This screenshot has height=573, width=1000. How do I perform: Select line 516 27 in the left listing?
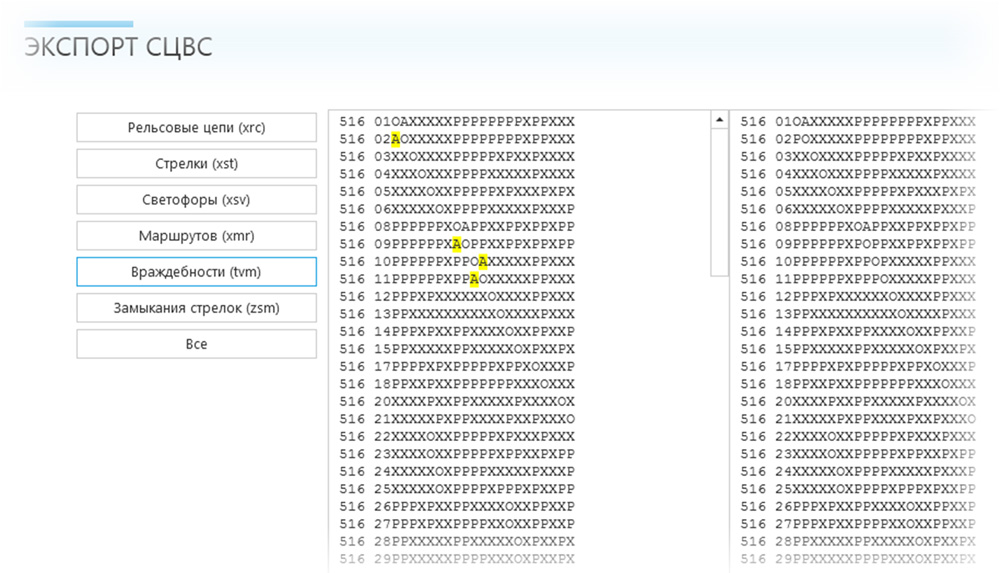coord(457,524)
